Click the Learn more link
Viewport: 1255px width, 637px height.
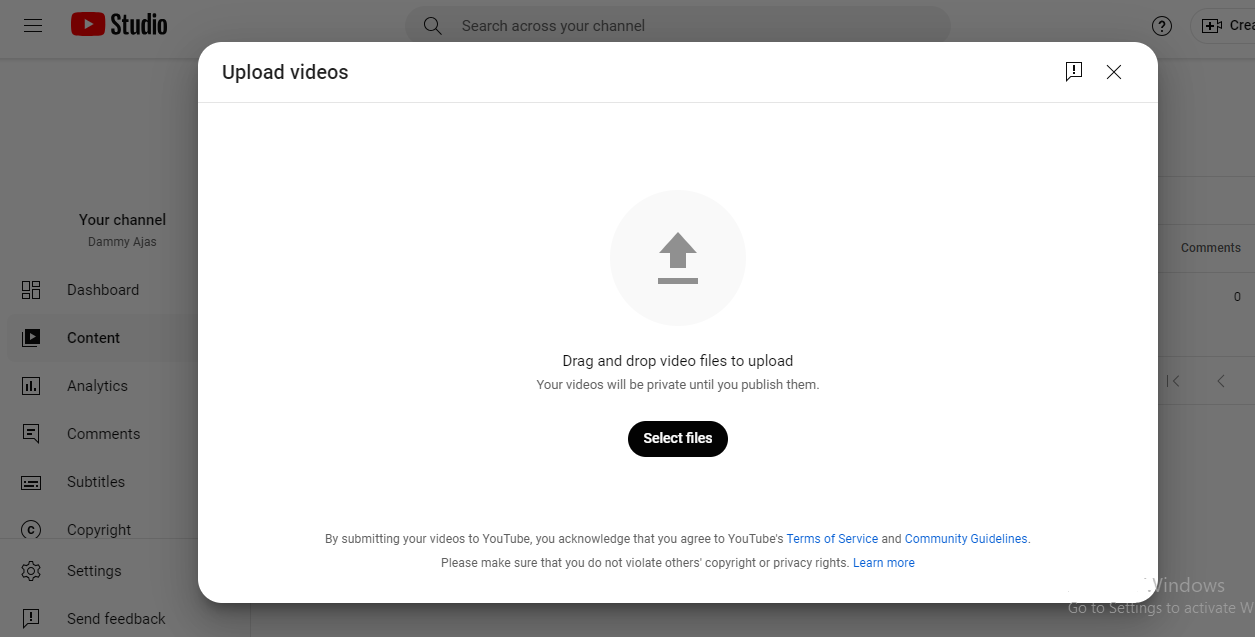883,563
